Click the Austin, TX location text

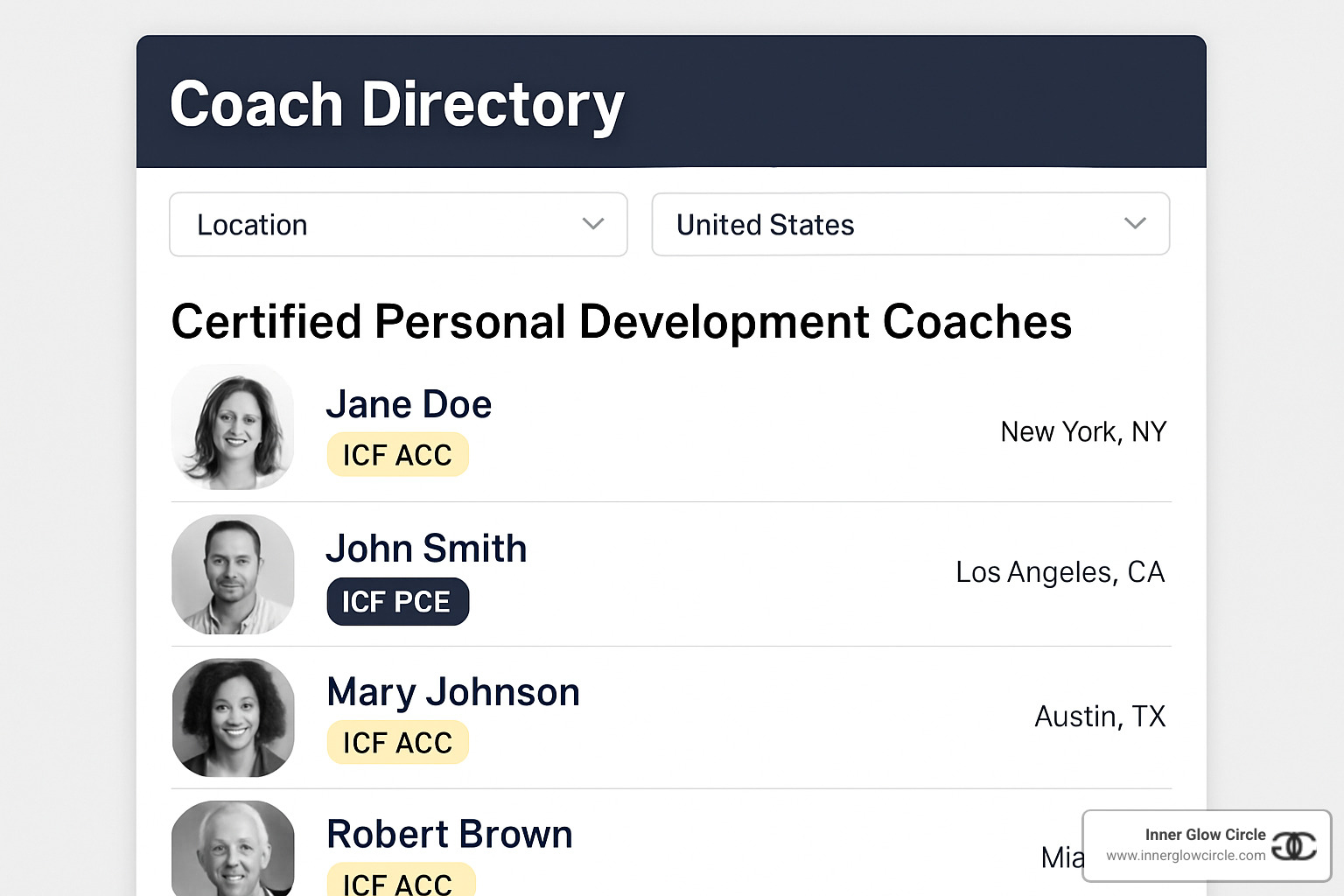tap(1100, 717)
